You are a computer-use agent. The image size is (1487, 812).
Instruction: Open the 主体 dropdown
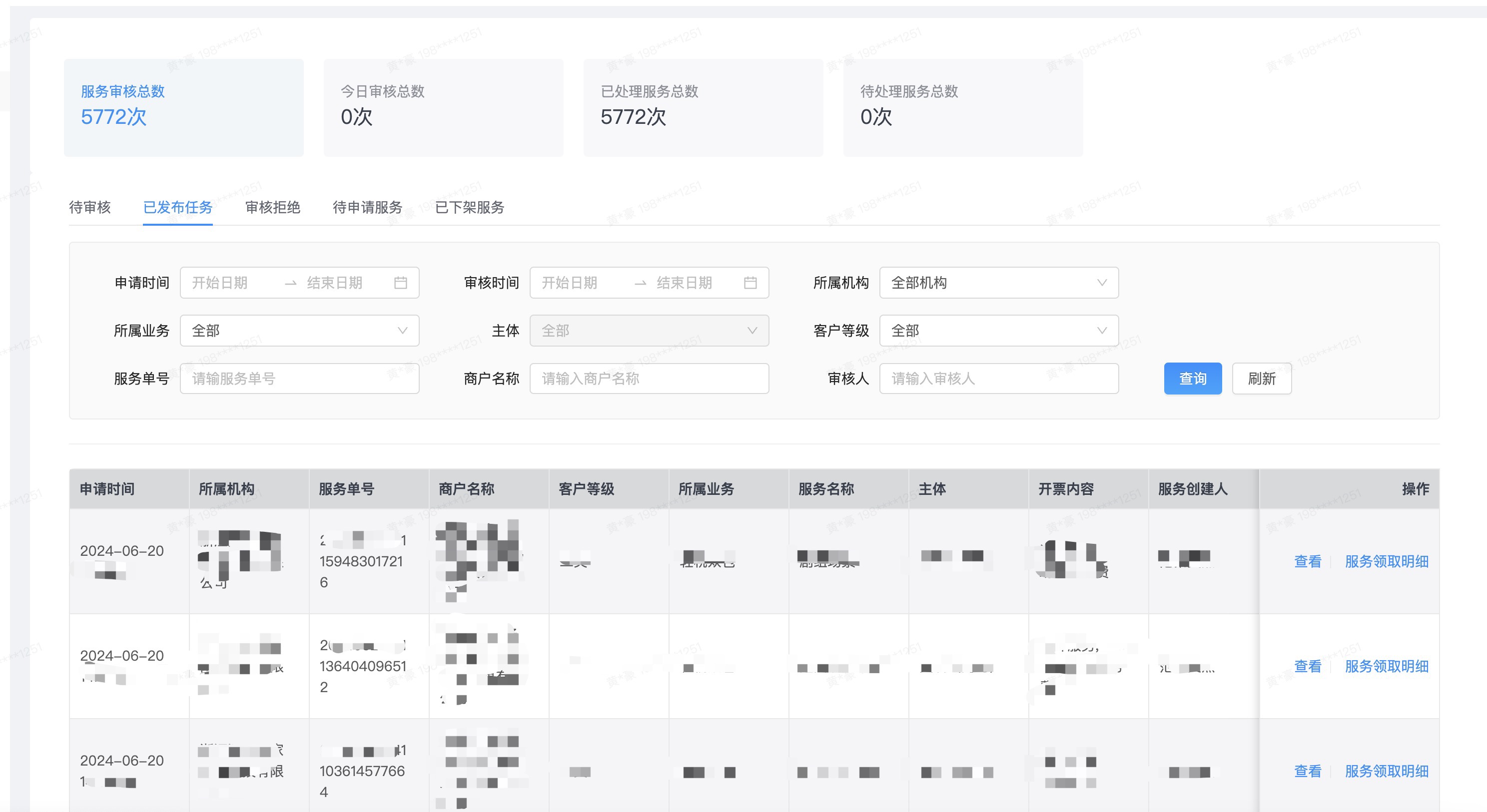click(x=650, y=331)
